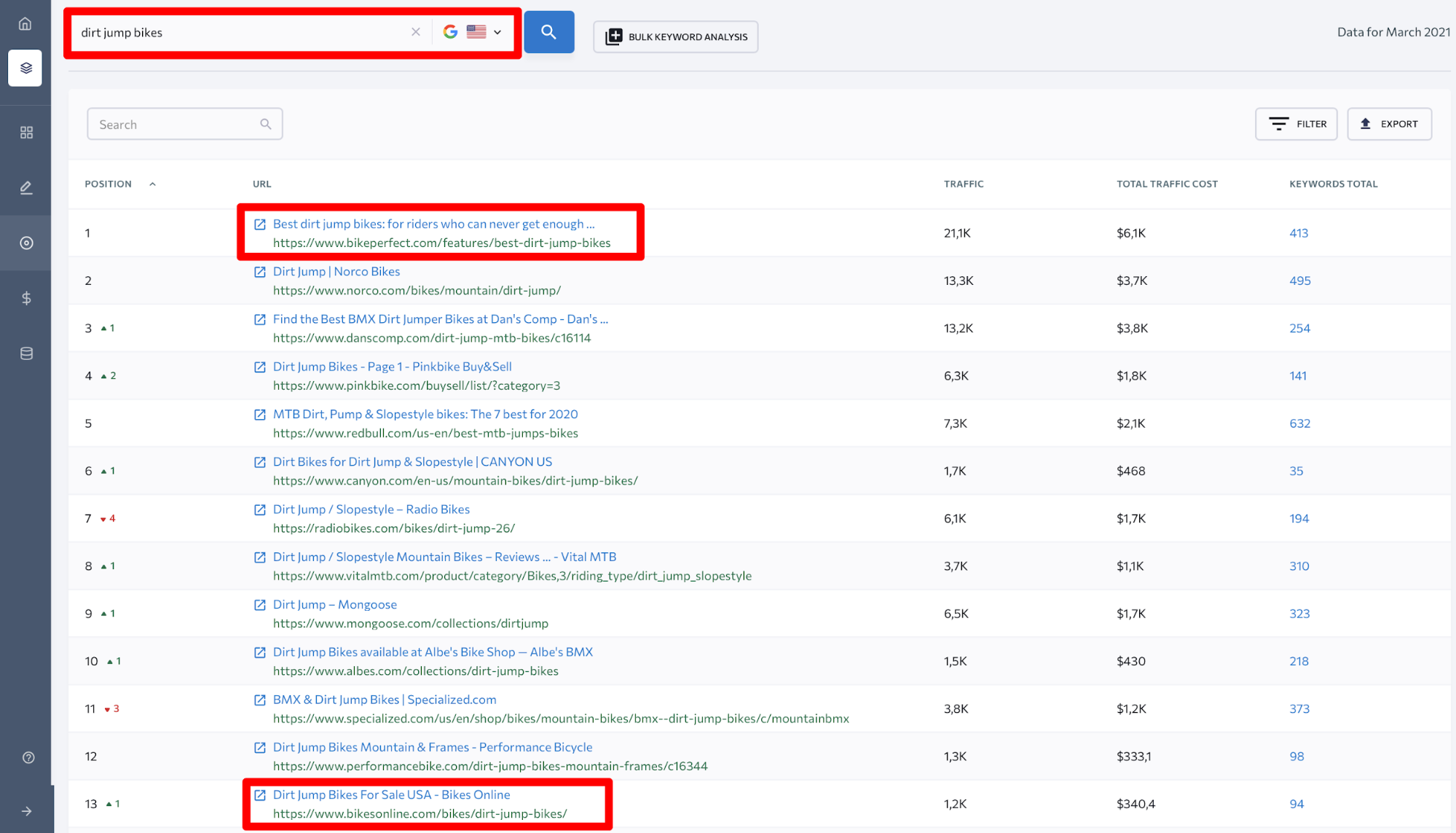
Task: Click keywords total 632 for Redbull
Action: click(1299, 423)
